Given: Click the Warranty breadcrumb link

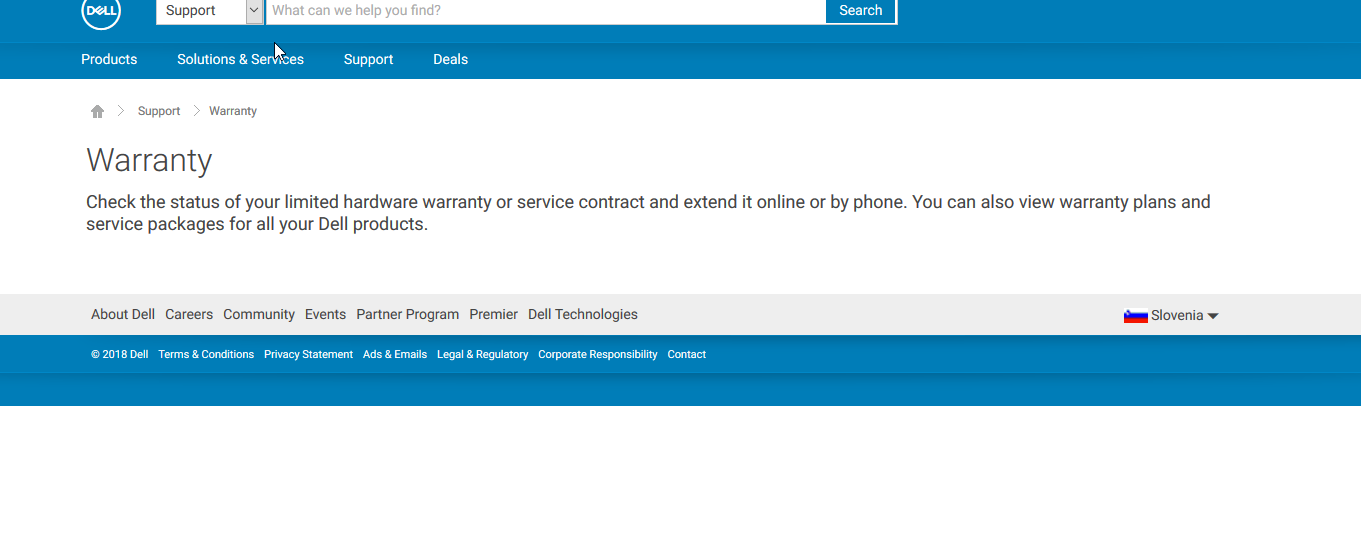Looking at the screenshot, I should (x=233, y=111).
